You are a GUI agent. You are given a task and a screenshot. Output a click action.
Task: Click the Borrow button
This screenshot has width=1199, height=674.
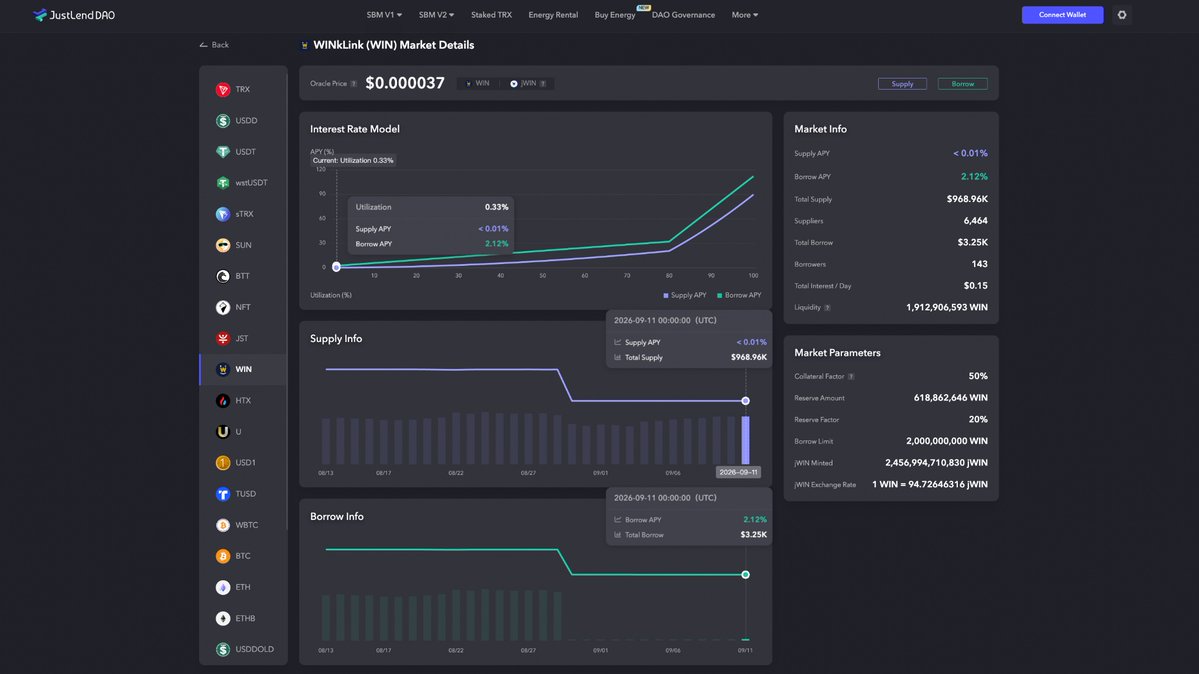[962, 83]
